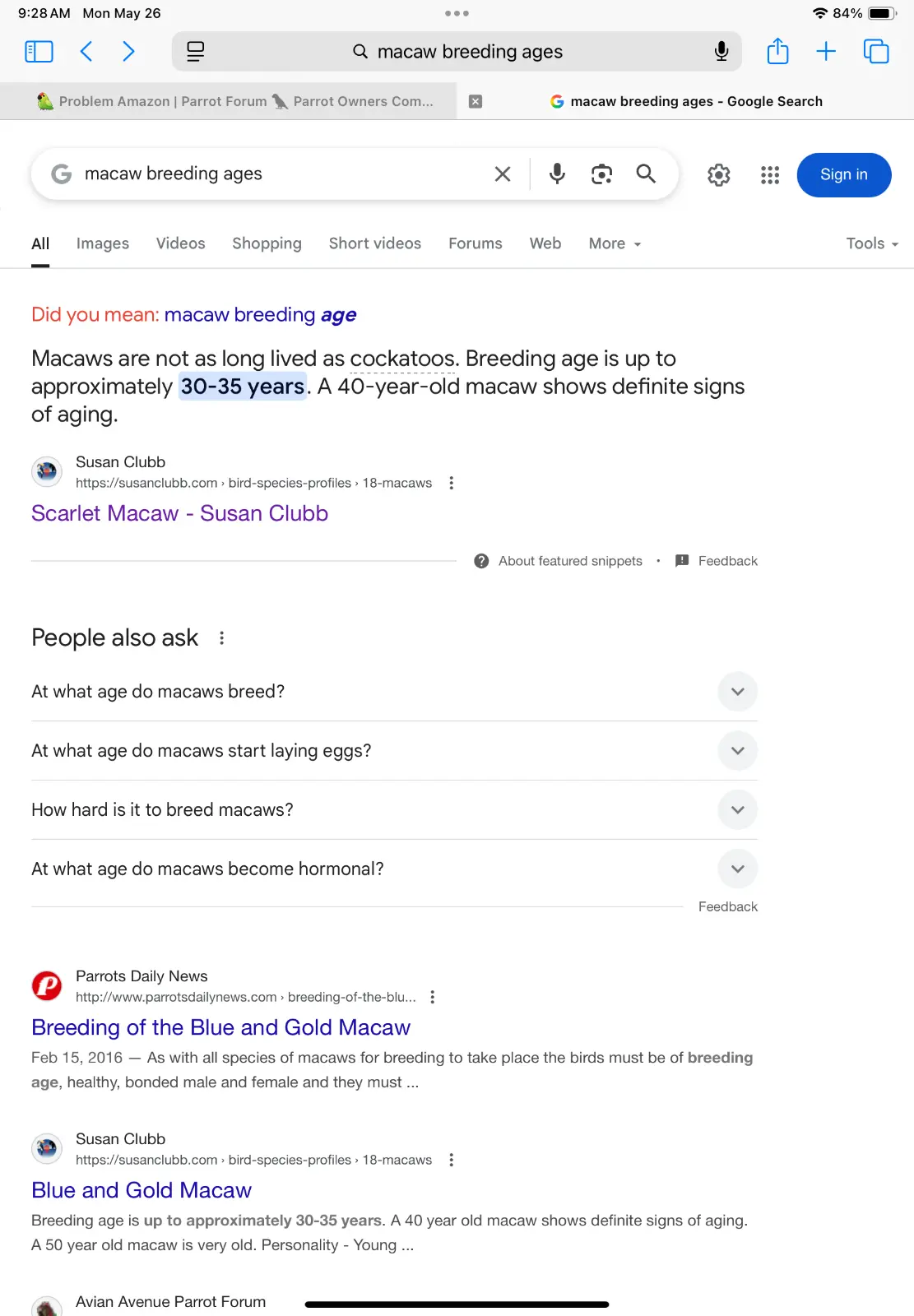Expand "At what age do macaws breed?"
914x1316 pixels.
coord(394,692)
